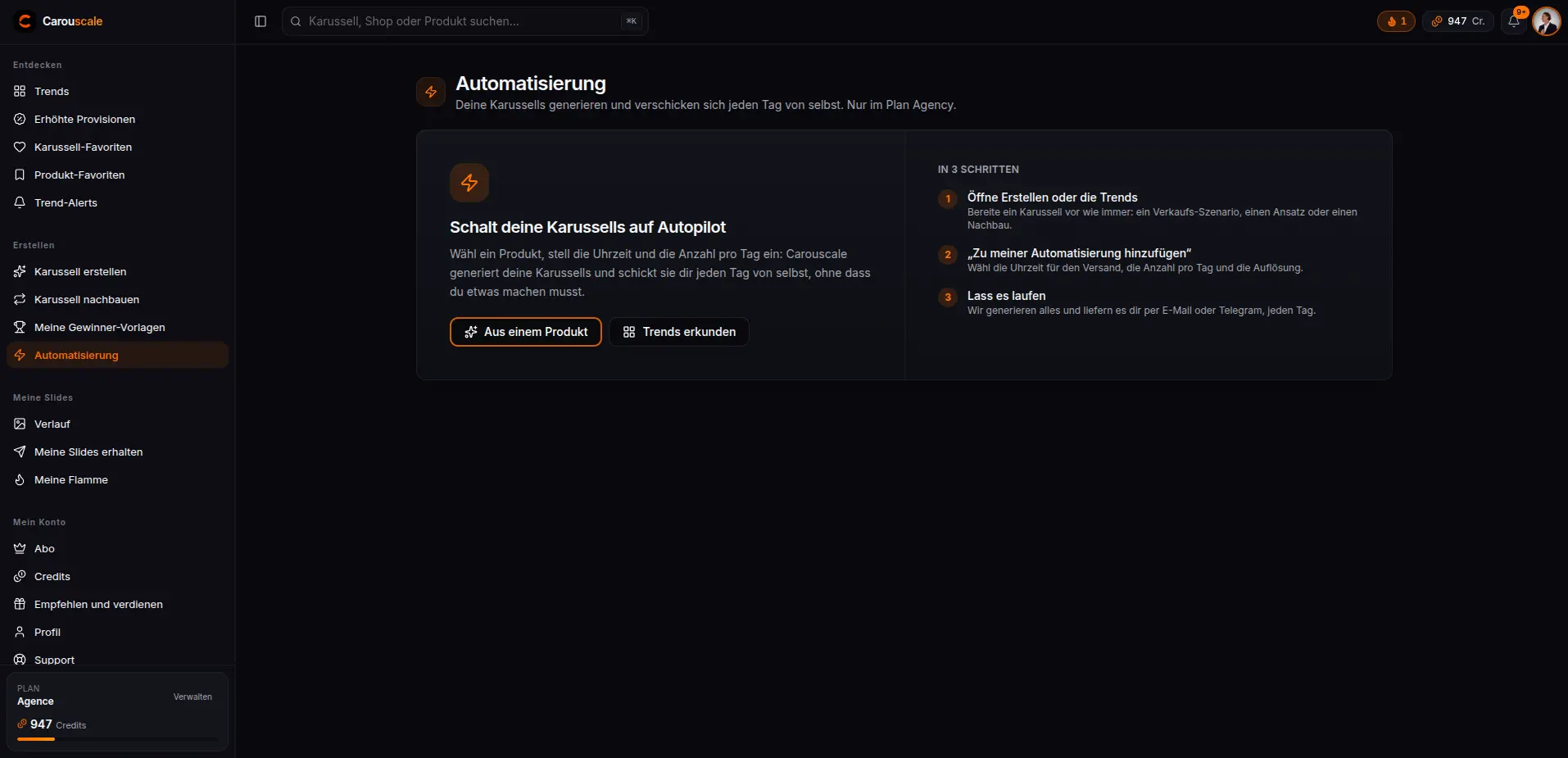Image resolution: width=1568 pixels, height=758 pixels.
Task: Click the Karussell erstellen sparkle icon
Action: point(20,271)
